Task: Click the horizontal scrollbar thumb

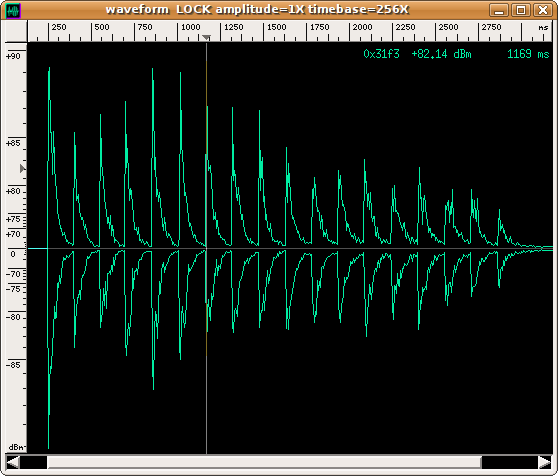Action: coord(264,462)
